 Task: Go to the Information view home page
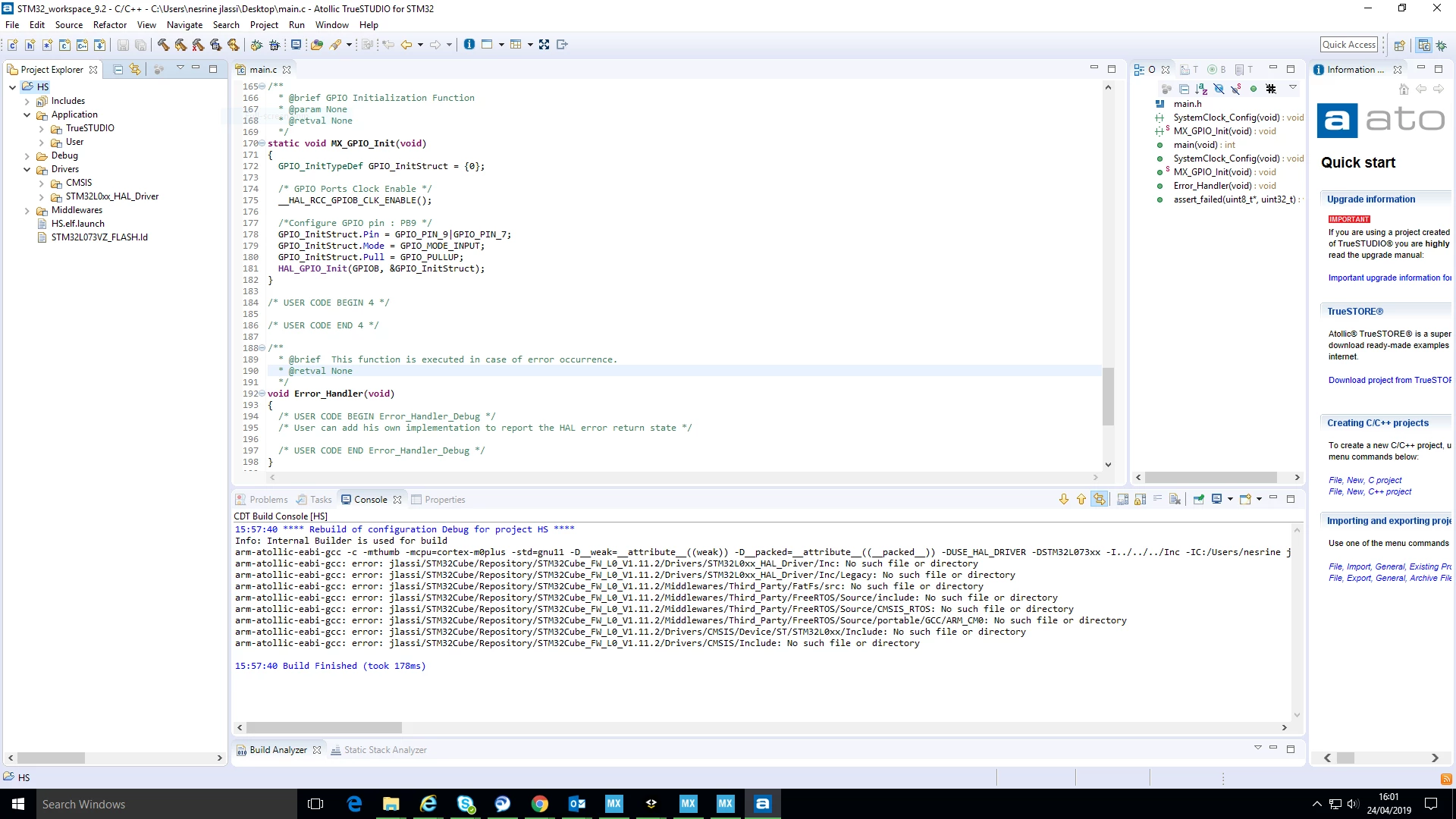tap(1404, 89)
